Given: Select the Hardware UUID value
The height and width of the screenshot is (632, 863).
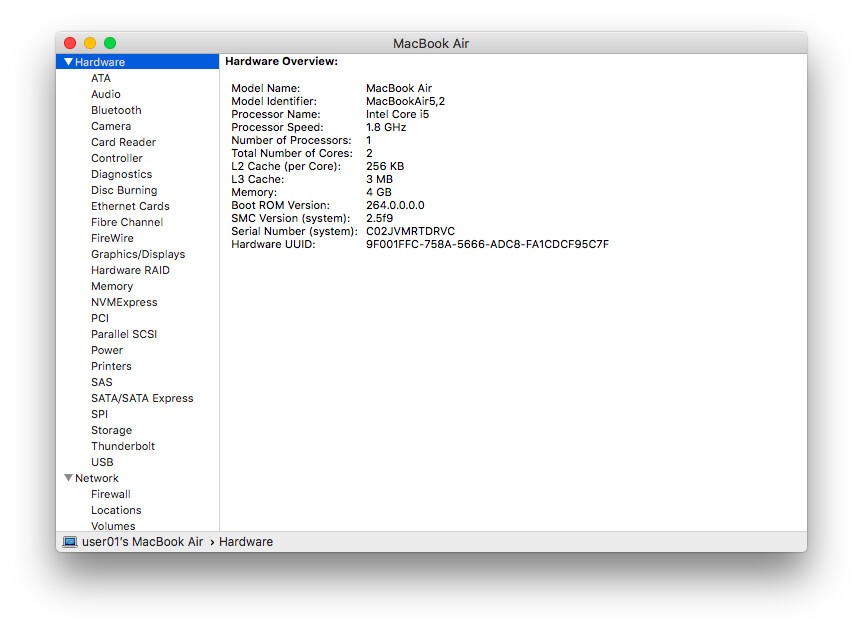Looking at the screenshot, I should 487,244.
